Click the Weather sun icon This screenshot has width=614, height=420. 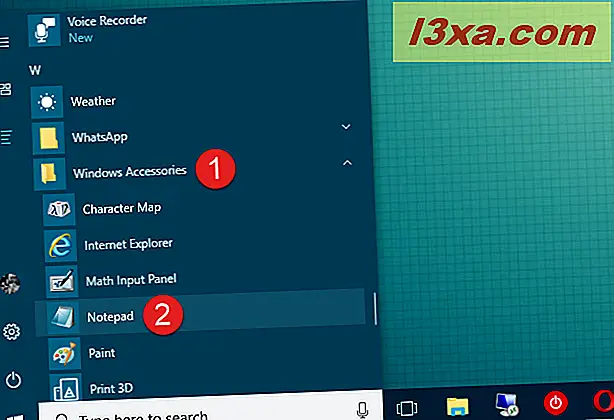tap(47, 102)
